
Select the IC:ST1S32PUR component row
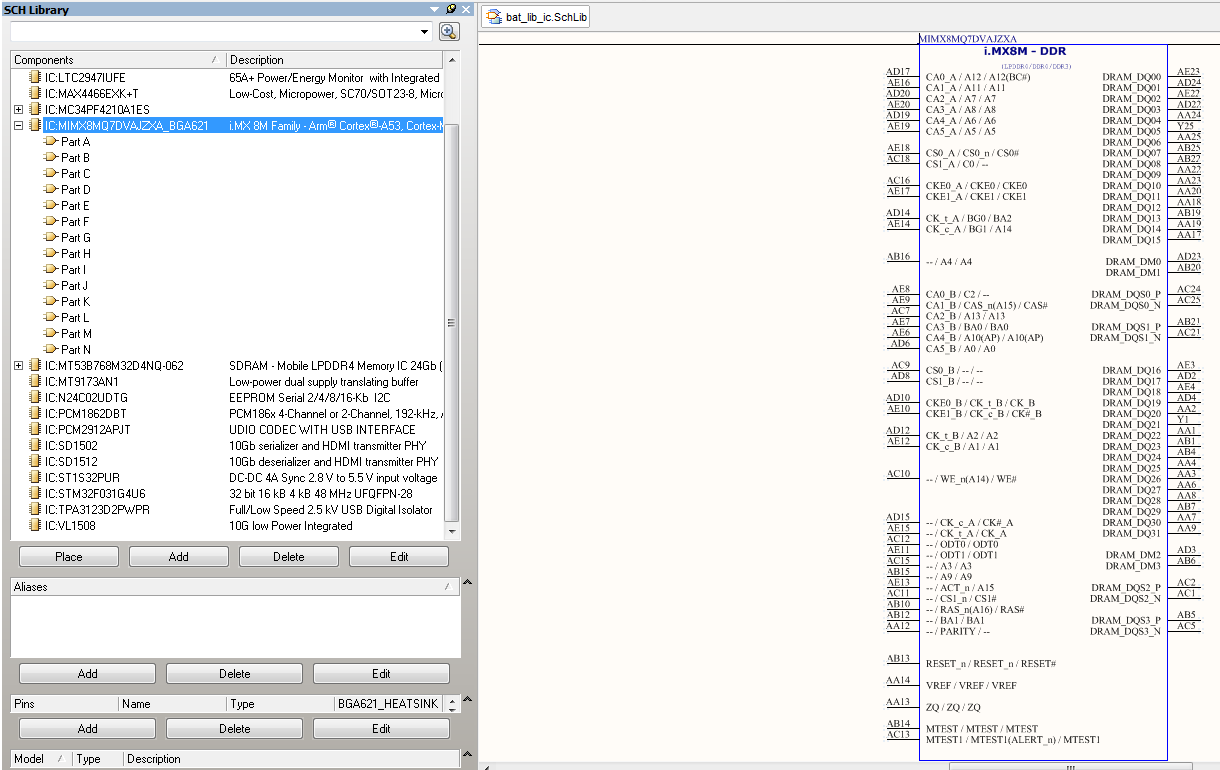(227, 478)
